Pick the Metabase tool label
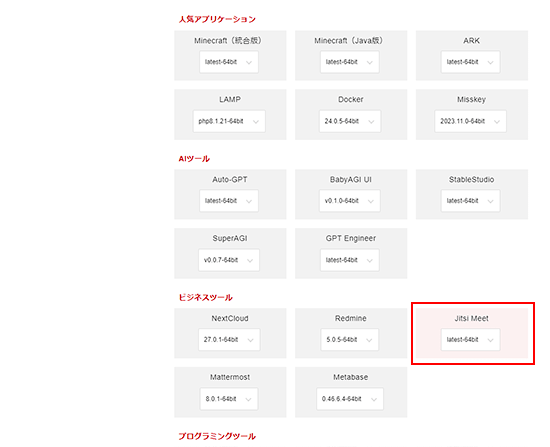 point(351,378)
